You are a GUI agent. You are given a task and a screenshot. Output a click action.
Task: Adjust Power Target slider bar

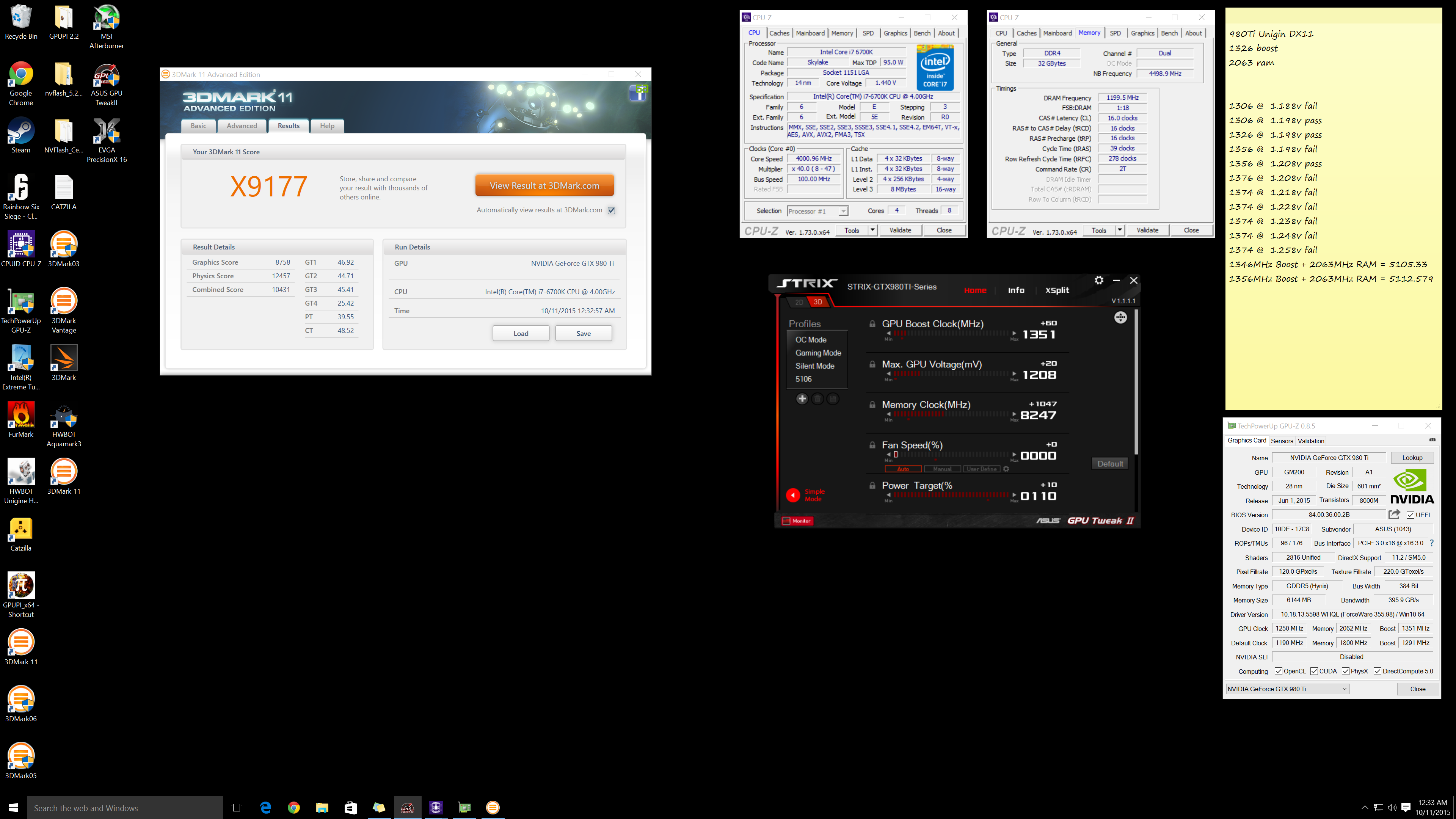tap(951, 495)
